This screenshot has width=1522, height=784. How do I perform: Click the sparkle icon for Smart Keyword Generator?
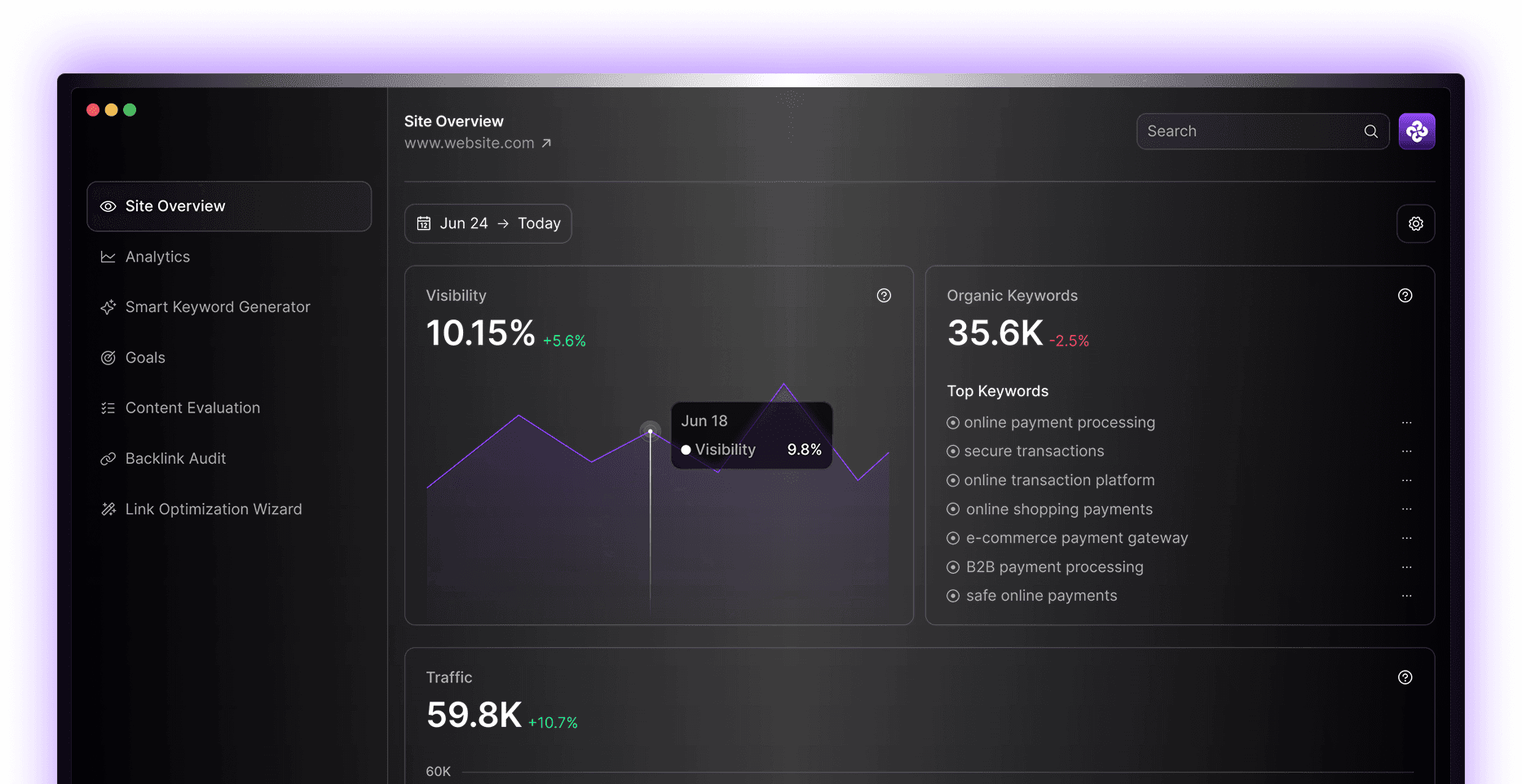click(108, 307)
